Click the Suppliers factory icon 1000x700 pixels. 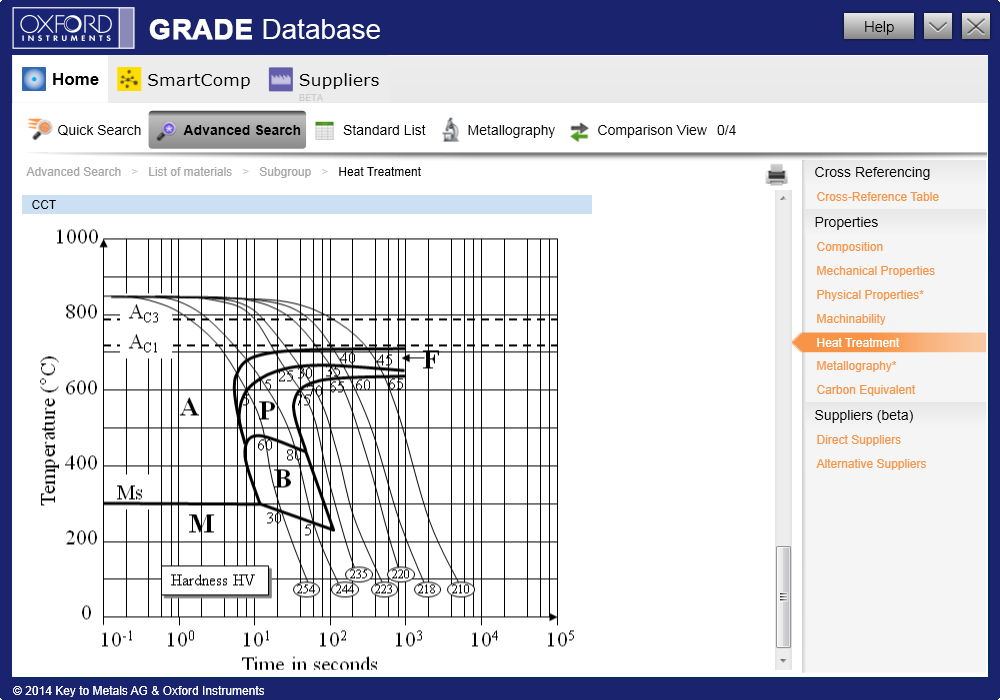(x=281, y=79)
